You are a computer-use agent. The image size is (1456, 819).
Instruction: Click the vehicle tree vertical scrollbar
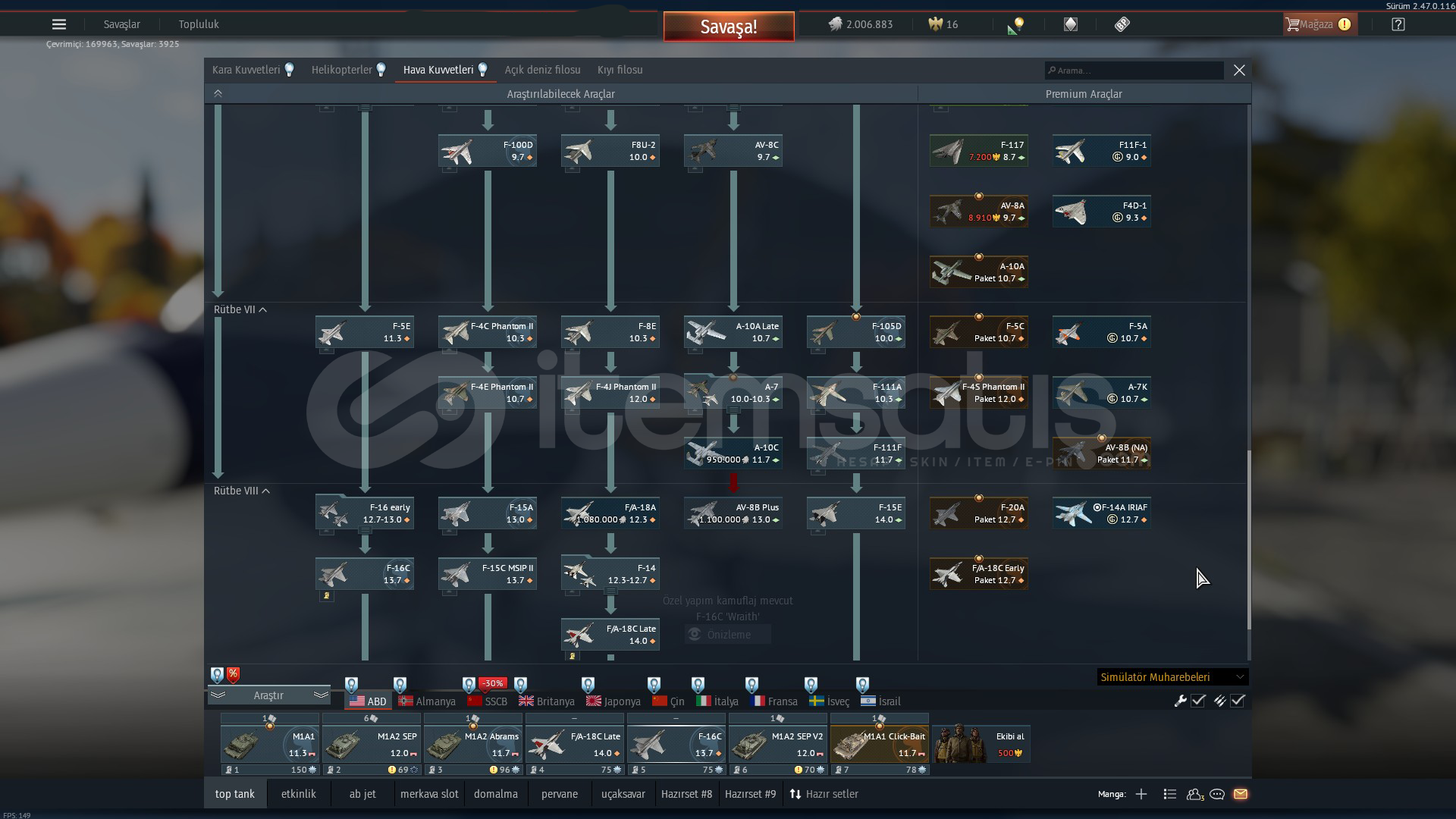pyautogui.click(x=1248, y=540)
